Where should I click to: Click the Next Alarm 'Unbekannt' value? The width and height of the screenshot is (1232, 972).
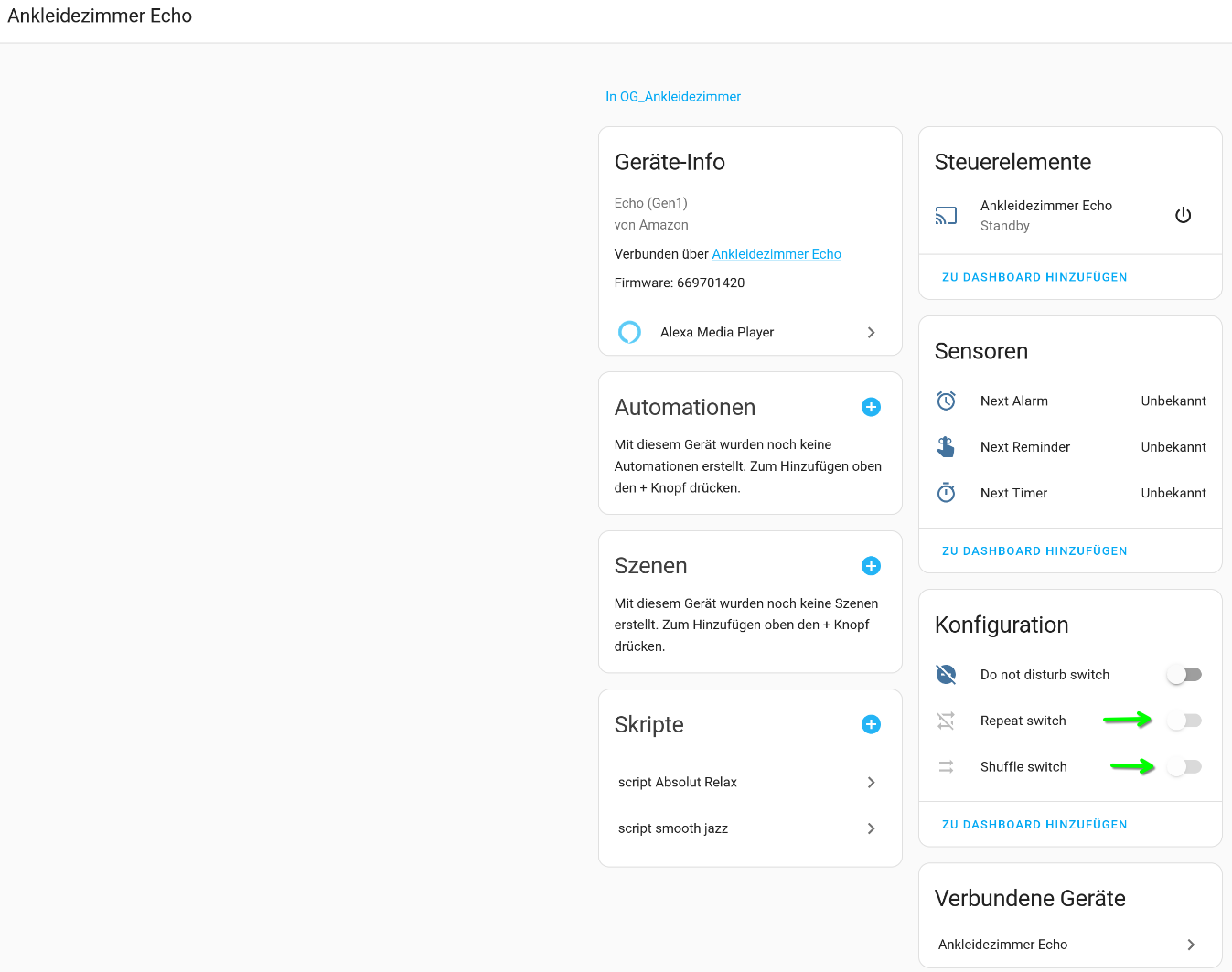(1173, 401)
